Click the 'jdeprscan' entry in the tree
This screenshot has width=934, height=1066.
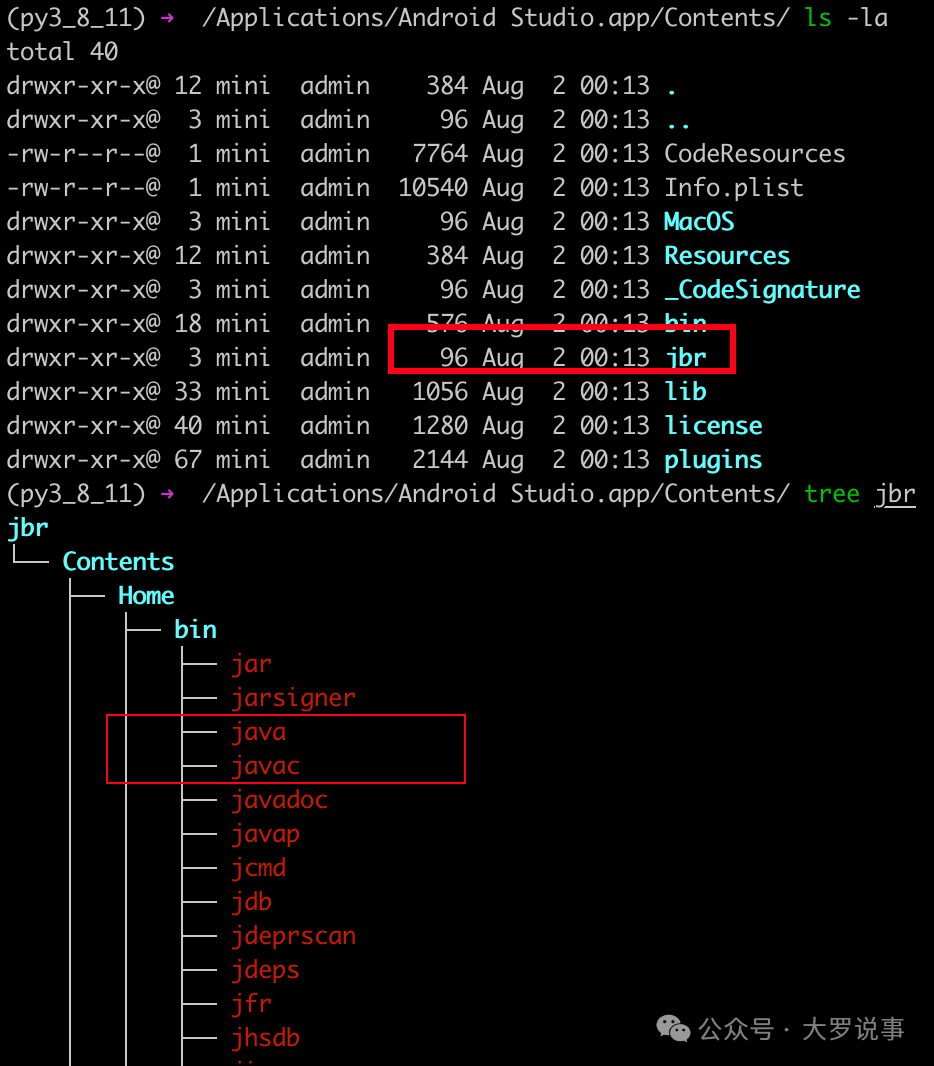(293, 936)
